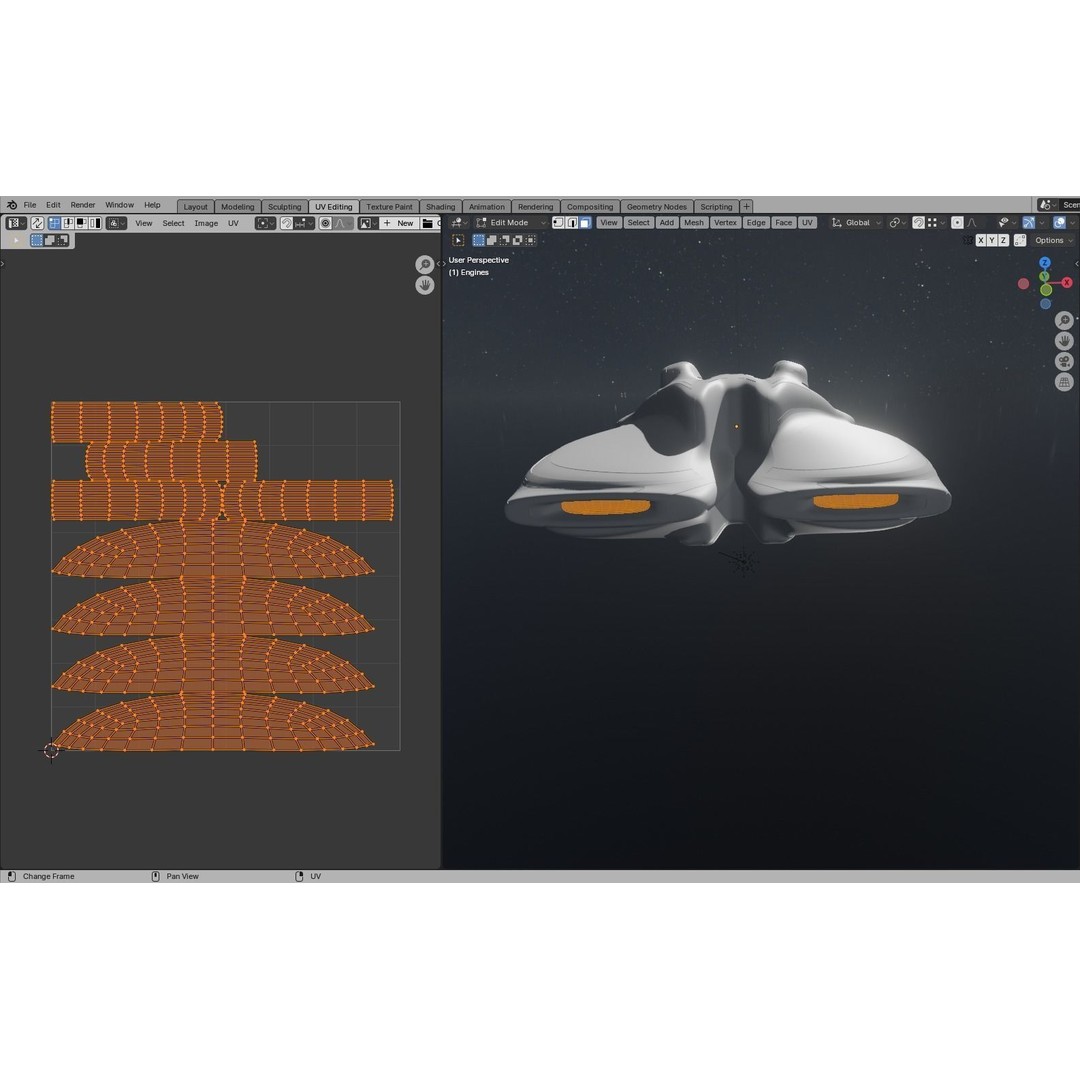1080x1080 pixels.
Task: Open UV editor type dropdown
Action: tap(17, 223)
